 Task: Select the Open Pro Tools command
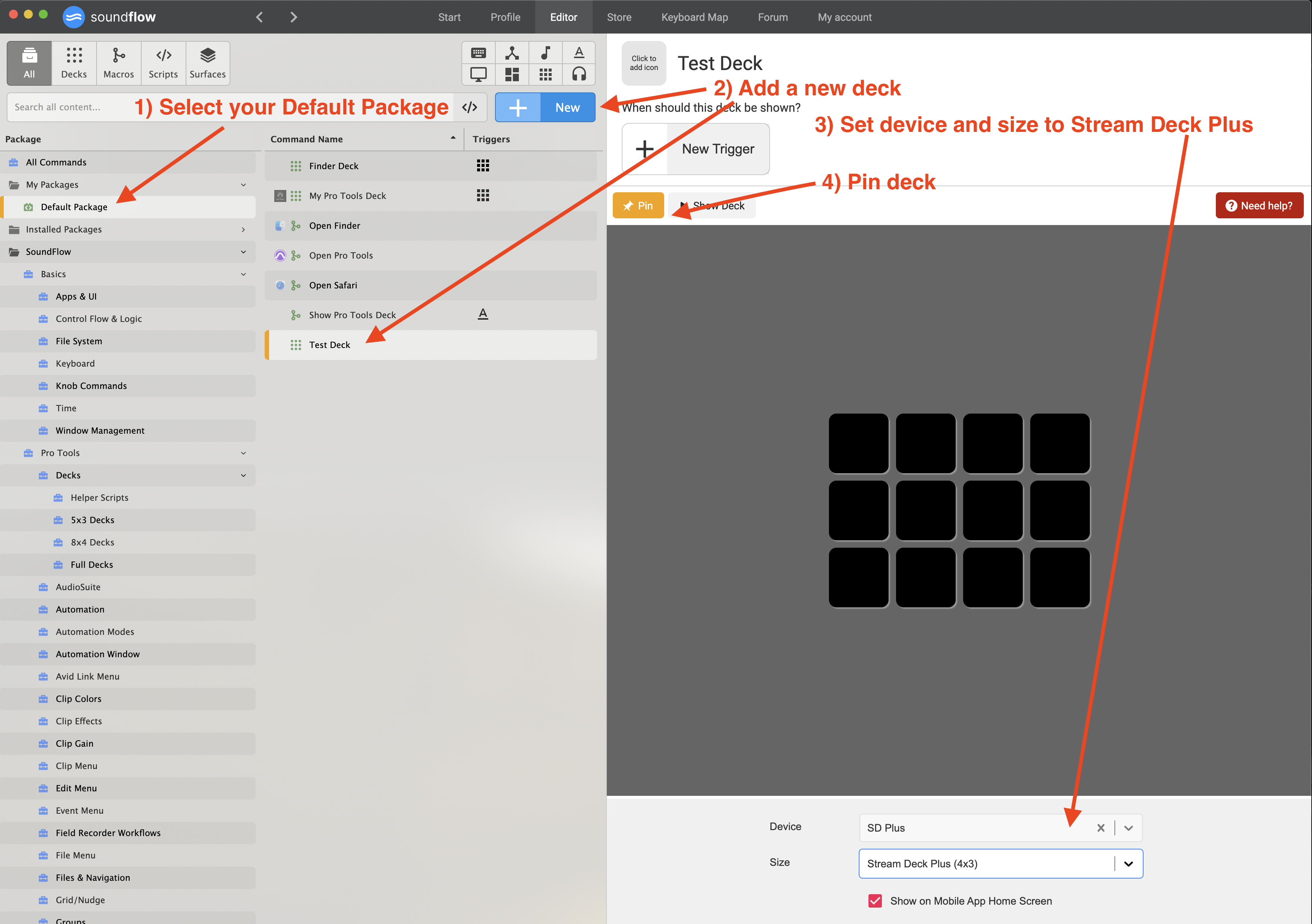pyautogui.click(x=431, y=255)
